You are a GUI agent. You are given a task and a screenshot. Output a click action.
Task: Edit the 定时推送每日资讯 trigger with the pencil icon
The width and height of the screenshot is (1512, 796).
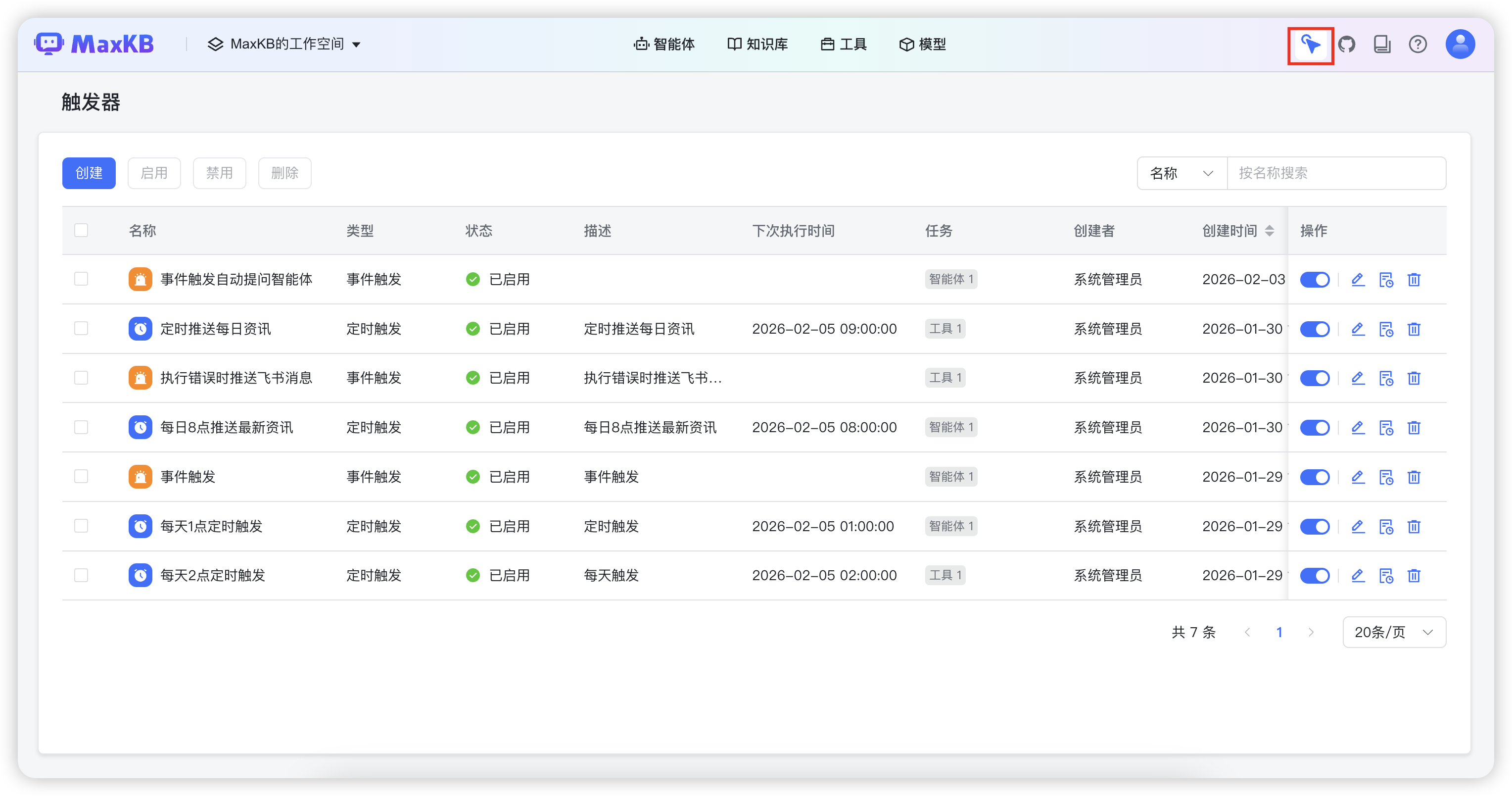click(x=1358, y=329)
